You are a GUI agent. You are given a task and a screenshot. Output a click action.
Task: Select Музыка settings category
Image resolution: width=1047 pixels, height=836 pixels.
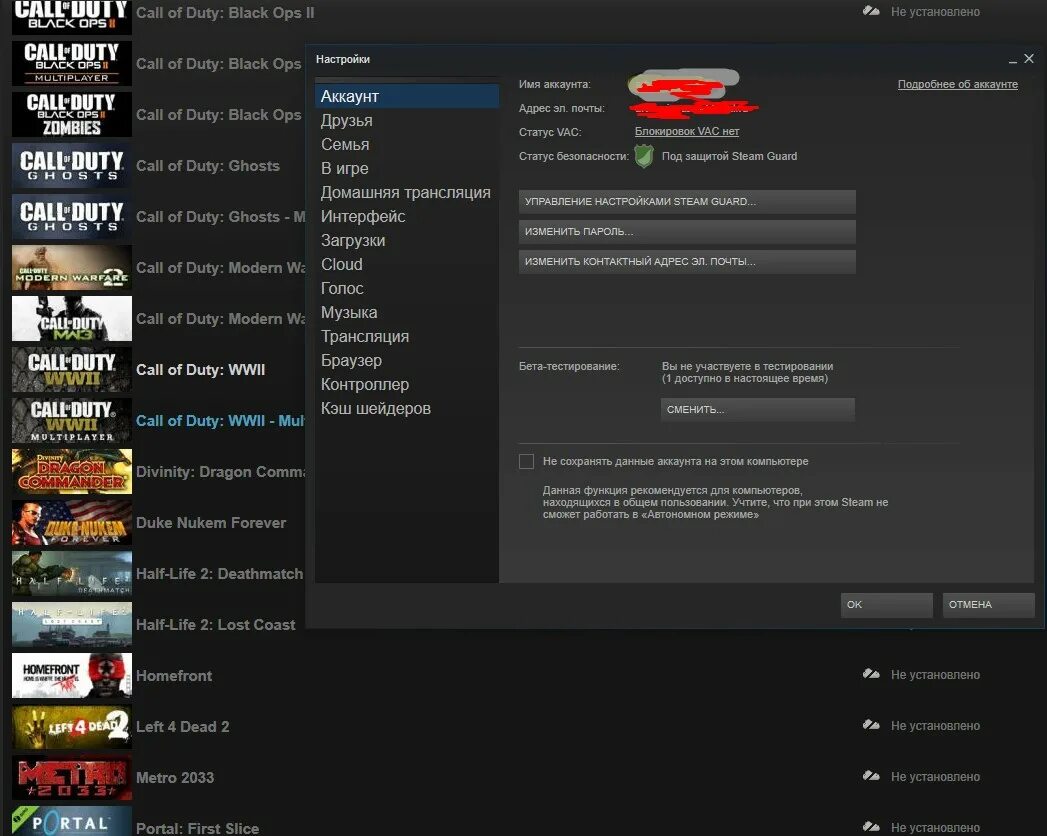click(x=349, y=312)
